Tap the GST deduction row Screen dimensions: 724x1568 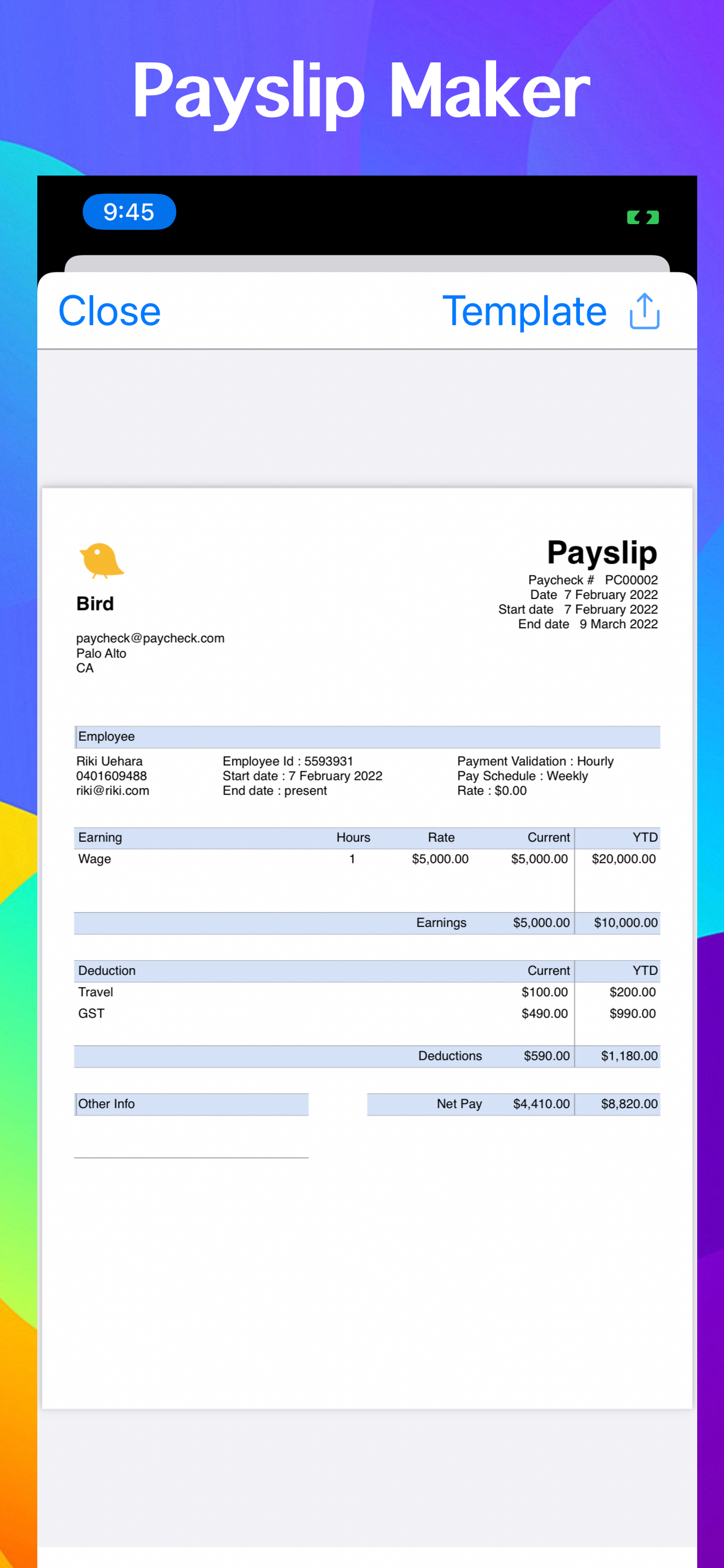tap(367, 1013)
